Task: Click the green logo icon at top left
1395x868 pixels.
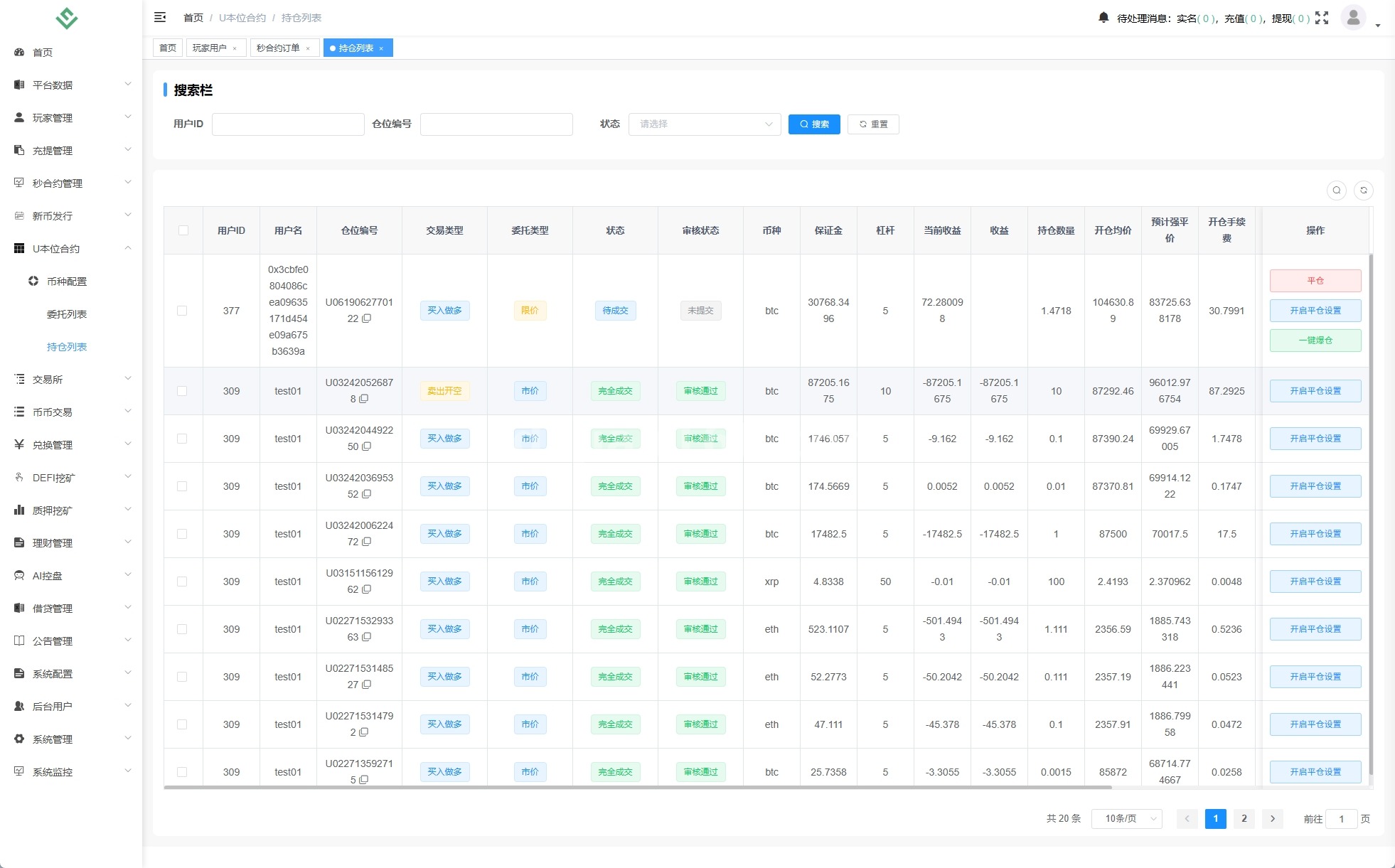Action: (66, 18)
